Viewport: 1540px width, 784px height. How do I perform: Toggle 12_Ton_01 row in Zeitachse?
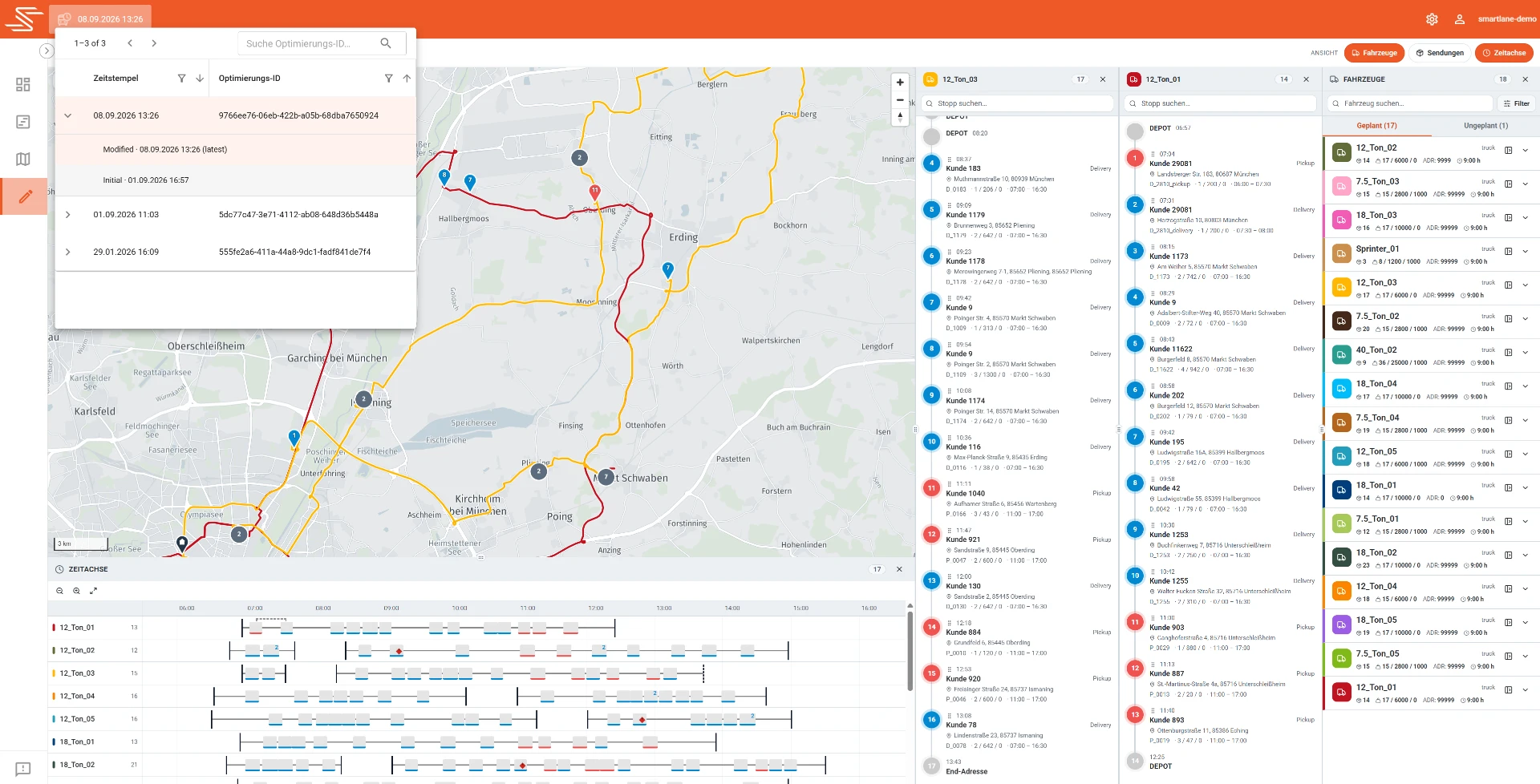tap(95, 628)
